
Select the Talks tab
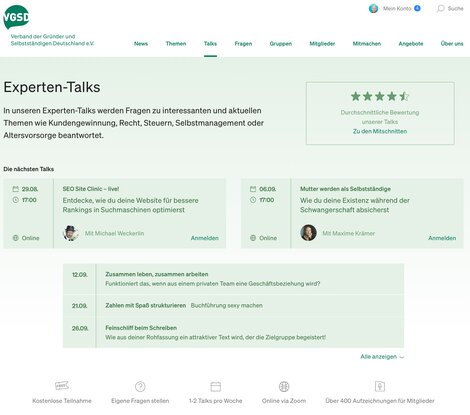coord(210,44)
